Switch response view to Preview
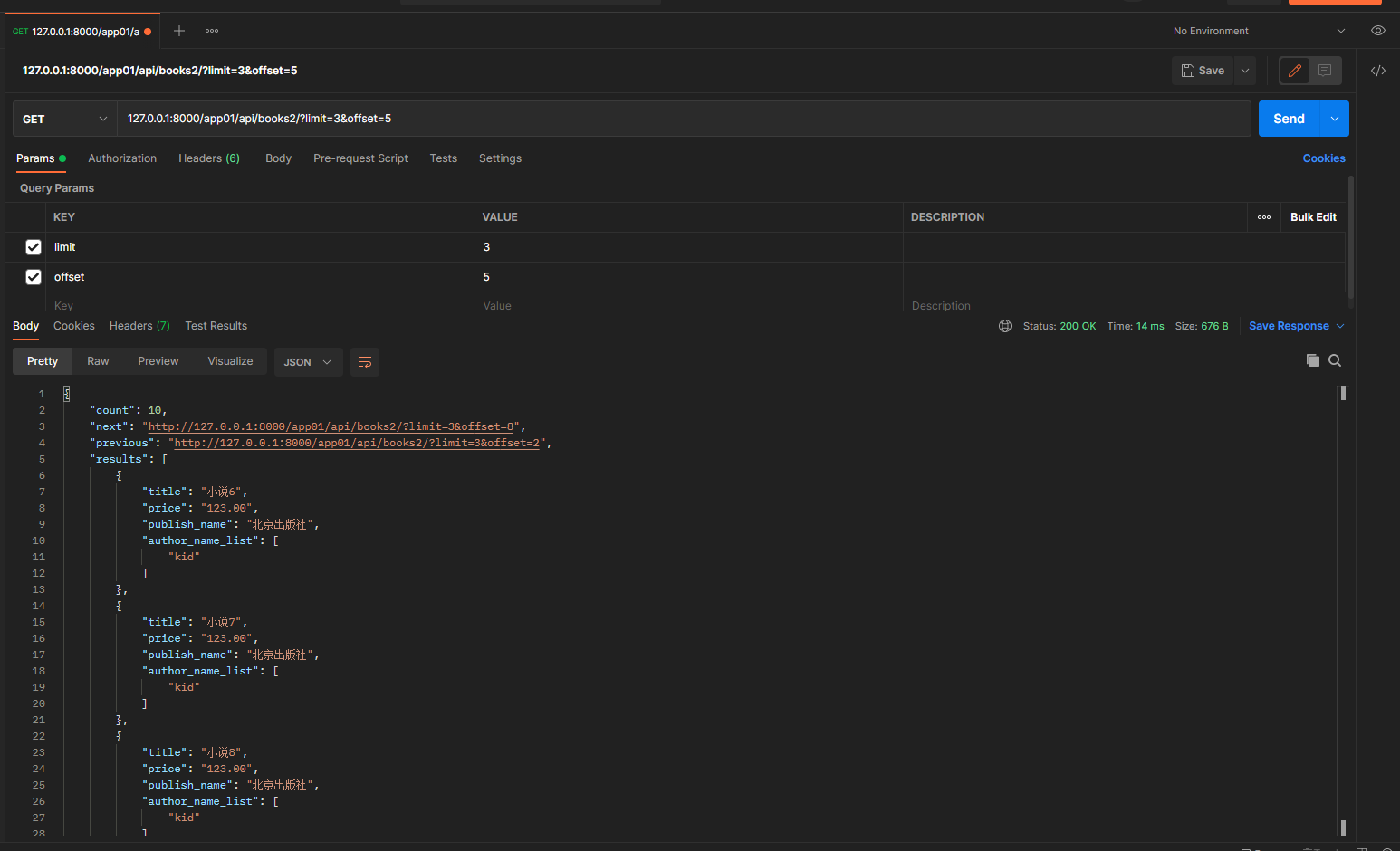The height and width of the screenshot is (851, 1400). [158, 361]
